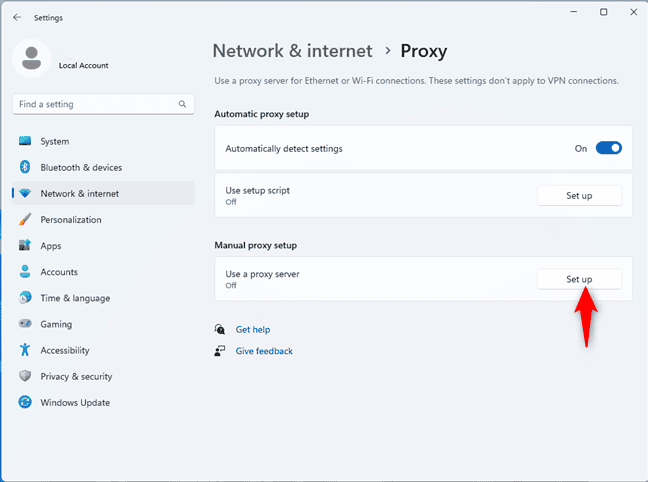
Task: Click the 'Automatic proxy setup' heading
Action: (262, 114)
